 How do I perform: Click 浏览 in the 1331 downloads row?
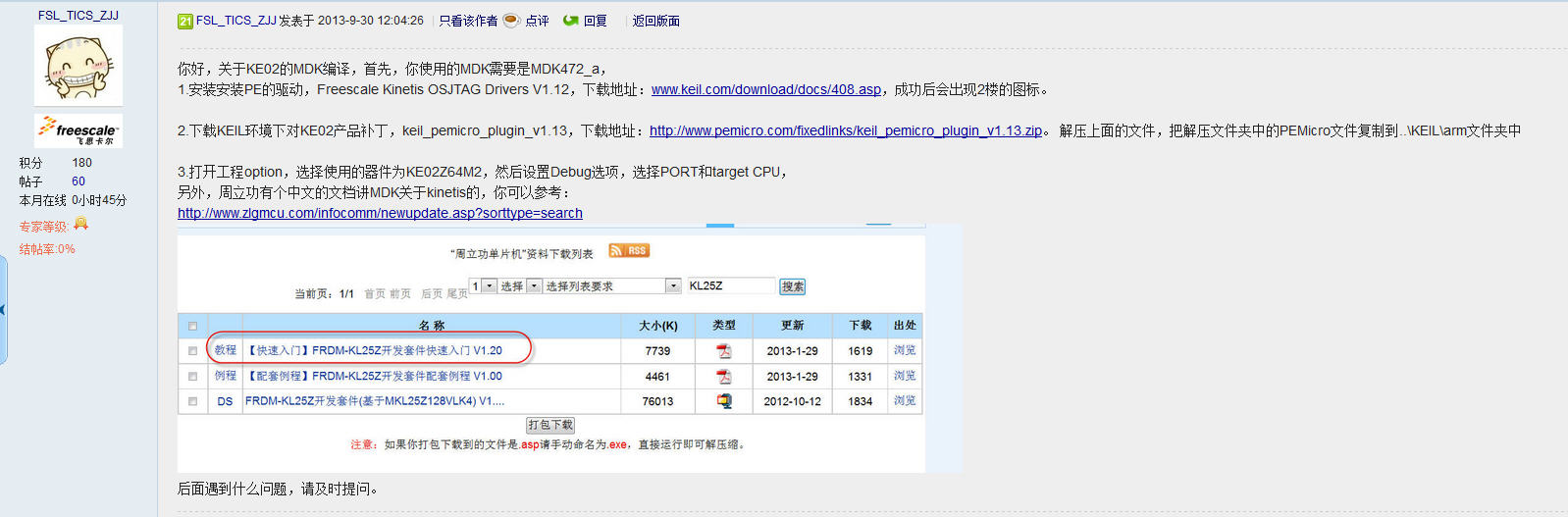click(905, 376)
